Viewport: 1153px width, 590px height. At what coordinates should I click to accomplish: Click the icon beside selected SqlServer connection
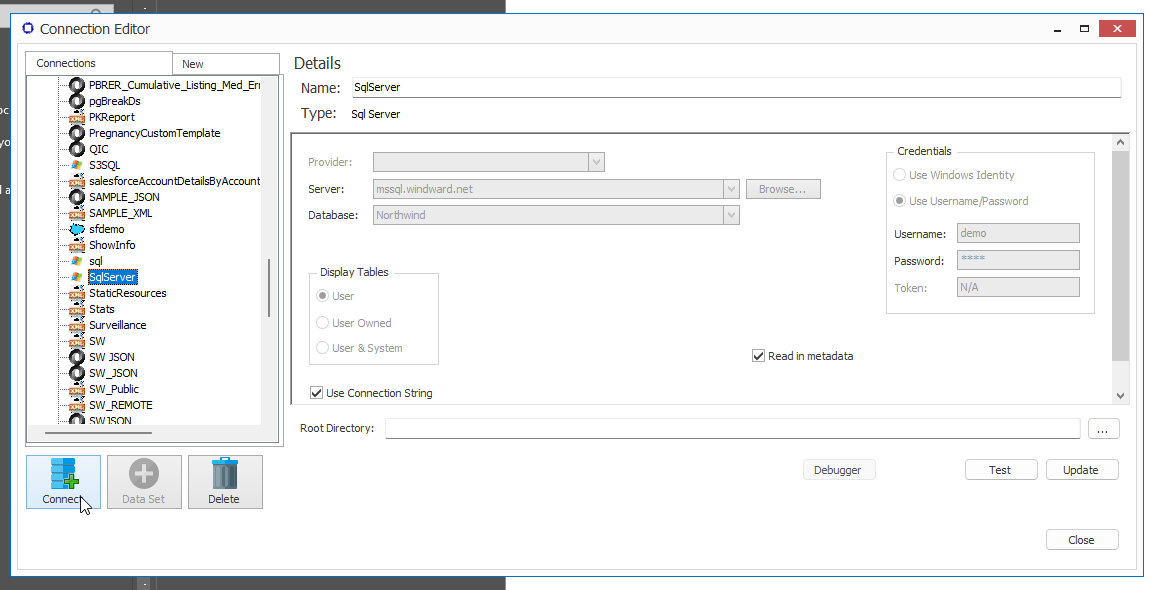(77, 277)
